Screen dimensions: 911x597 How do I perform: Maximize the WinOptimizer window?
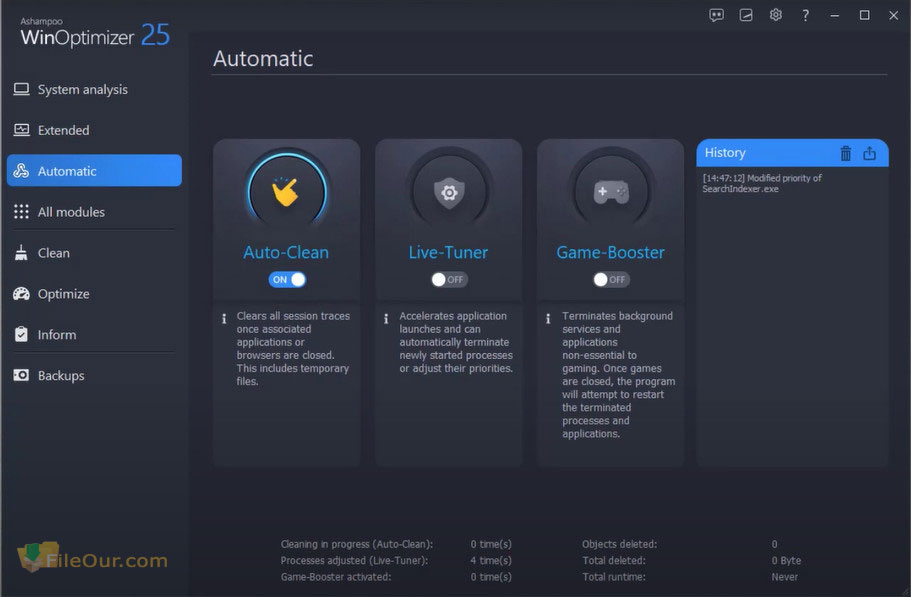tap(865, 15)
